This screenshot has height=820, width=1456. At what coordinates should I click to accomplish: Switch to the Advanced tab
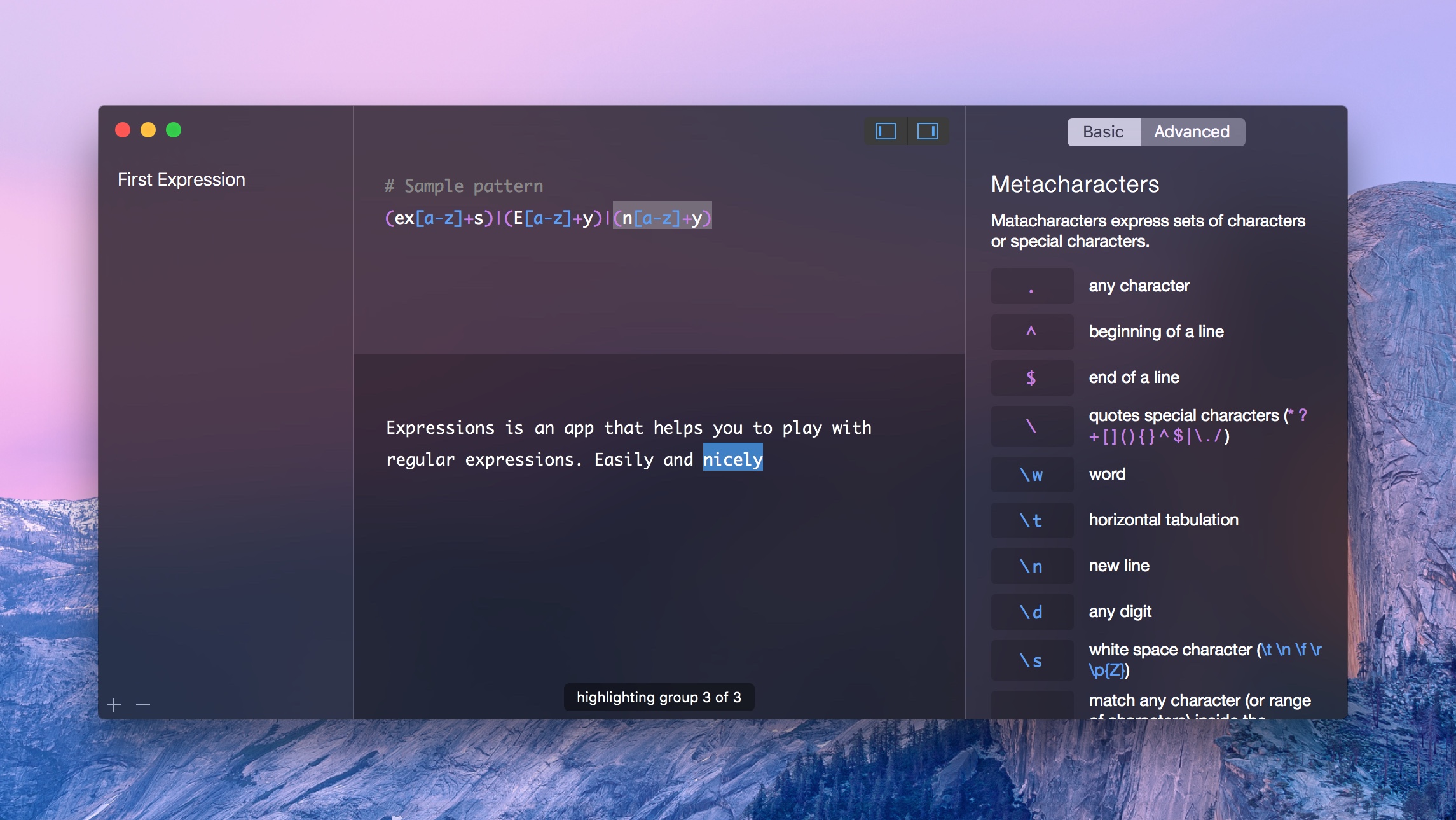pyautogui.click(x=1192, y=132)
